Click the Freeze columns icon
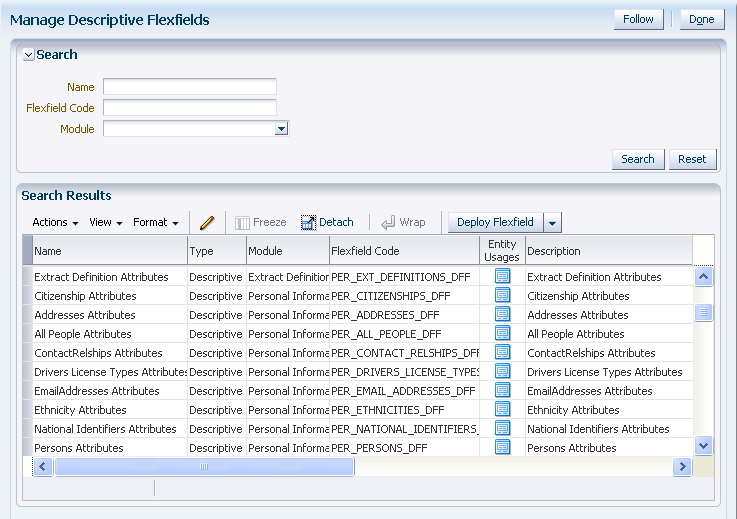Screen dimensions: 737x519 pos(242,223)
